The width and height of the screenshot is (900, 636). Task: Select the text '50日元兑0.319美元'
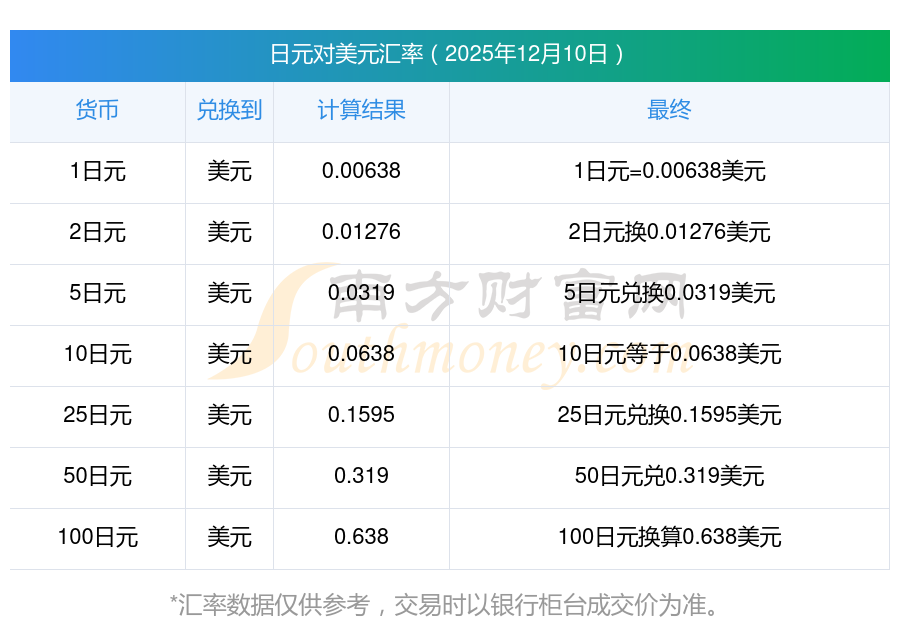(x=669, y=476)
